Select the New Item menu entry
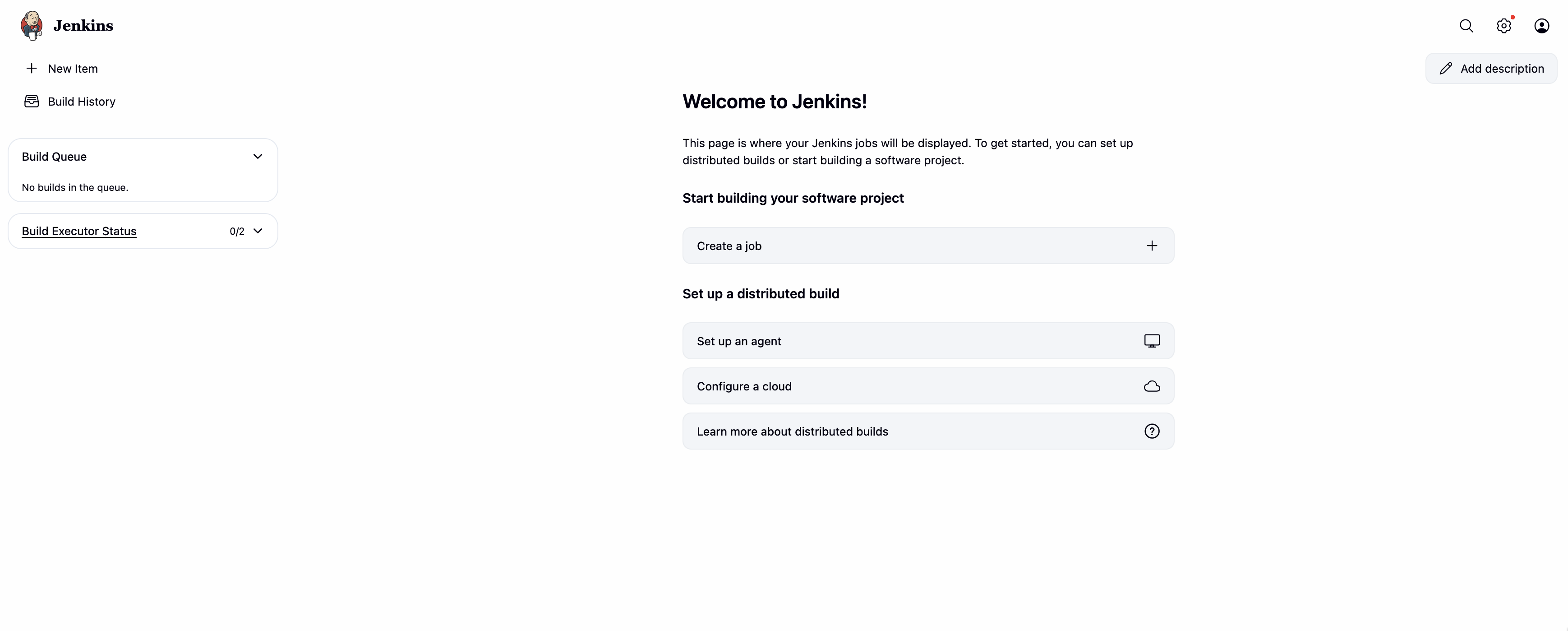The height and width of the screenshot is (631, 1568). point(73,68)
